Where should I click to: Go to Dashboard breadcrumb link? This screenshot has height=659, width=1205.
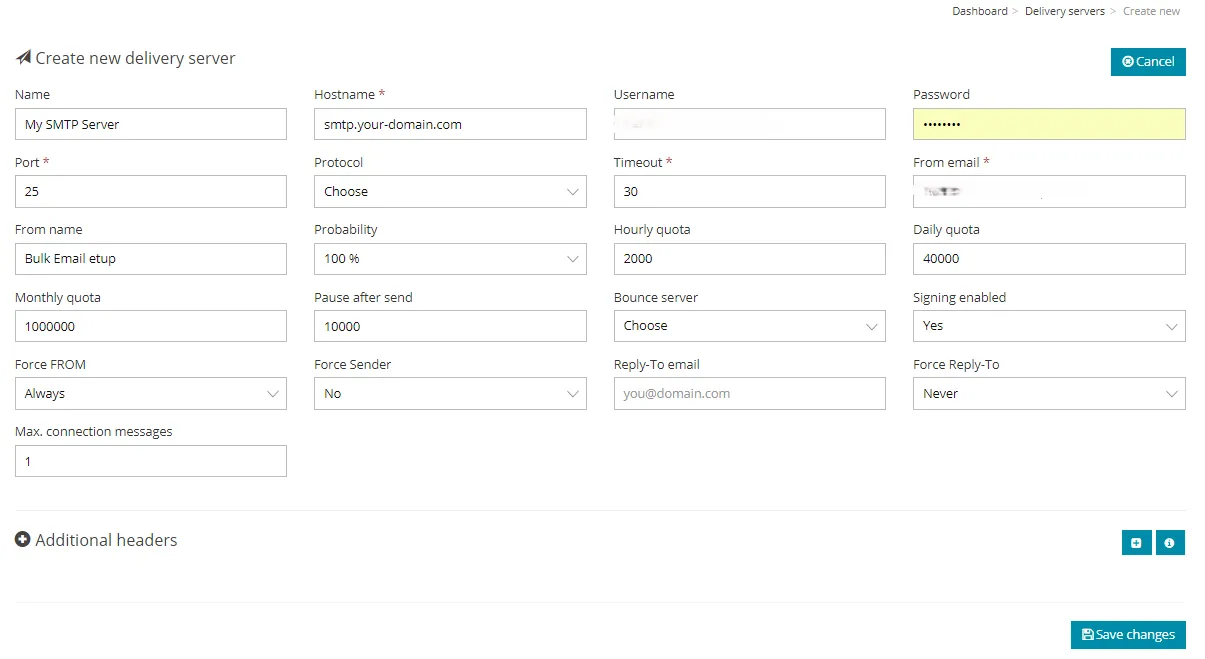tap(979, 12)
